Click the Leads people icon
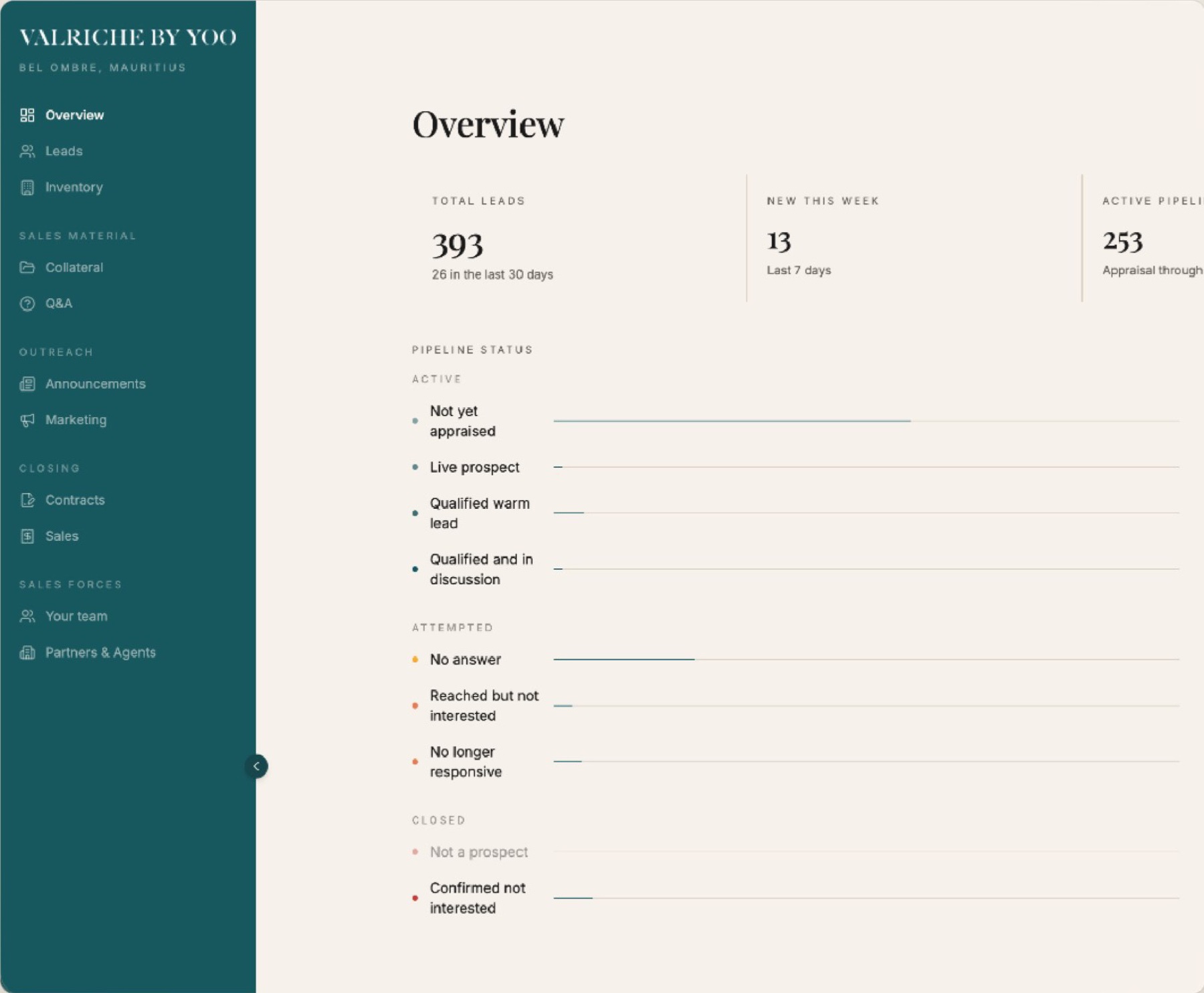The height and width of the screenshot is (993, 1204). tap(27, 151)
